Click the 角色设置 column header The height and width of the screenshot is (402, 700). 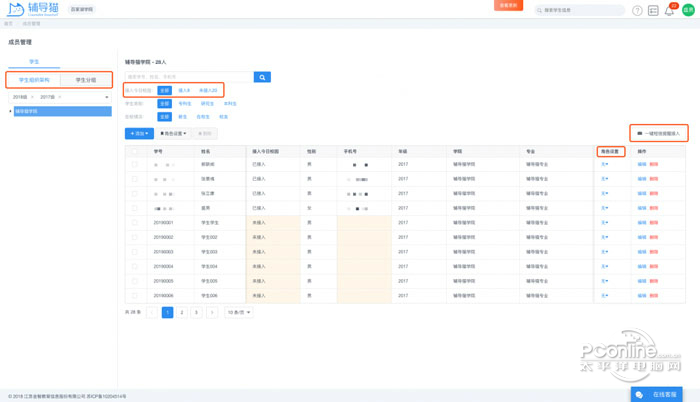[x=610, y=151]
